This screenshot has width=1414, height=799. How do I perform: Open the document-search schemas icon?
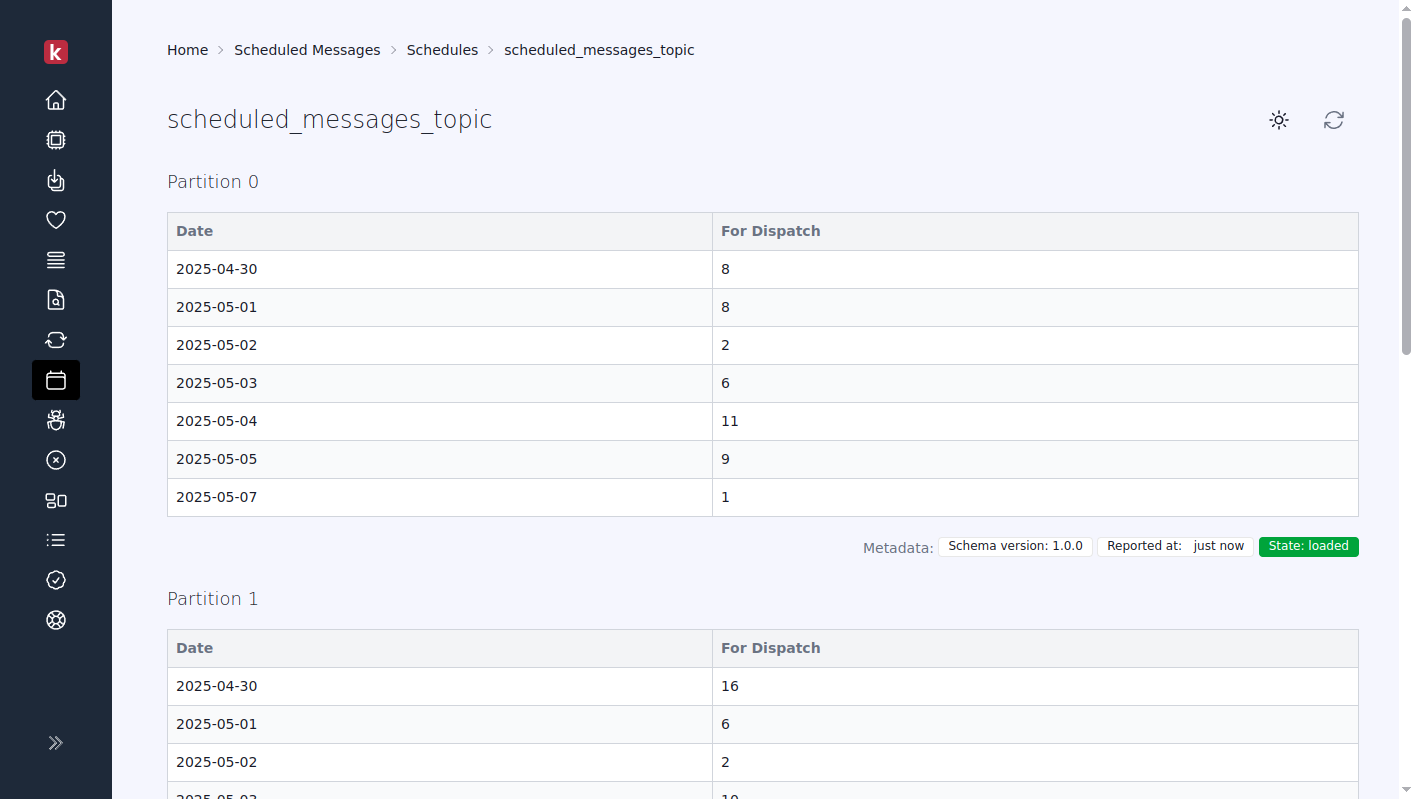56,300
